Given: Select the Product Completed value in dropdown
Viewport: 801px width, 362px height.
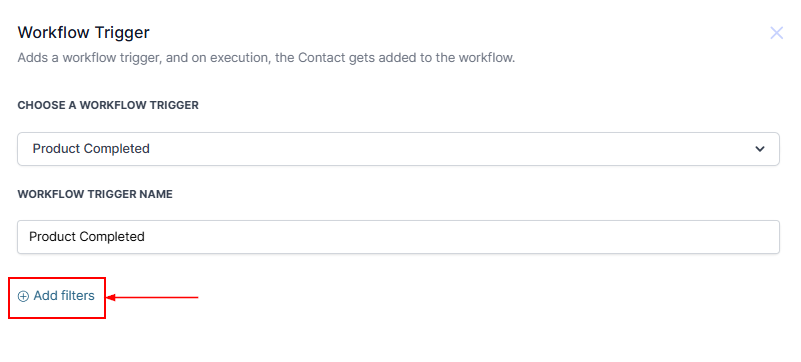Looking at the screenshot, I should (x=91, y=149).
